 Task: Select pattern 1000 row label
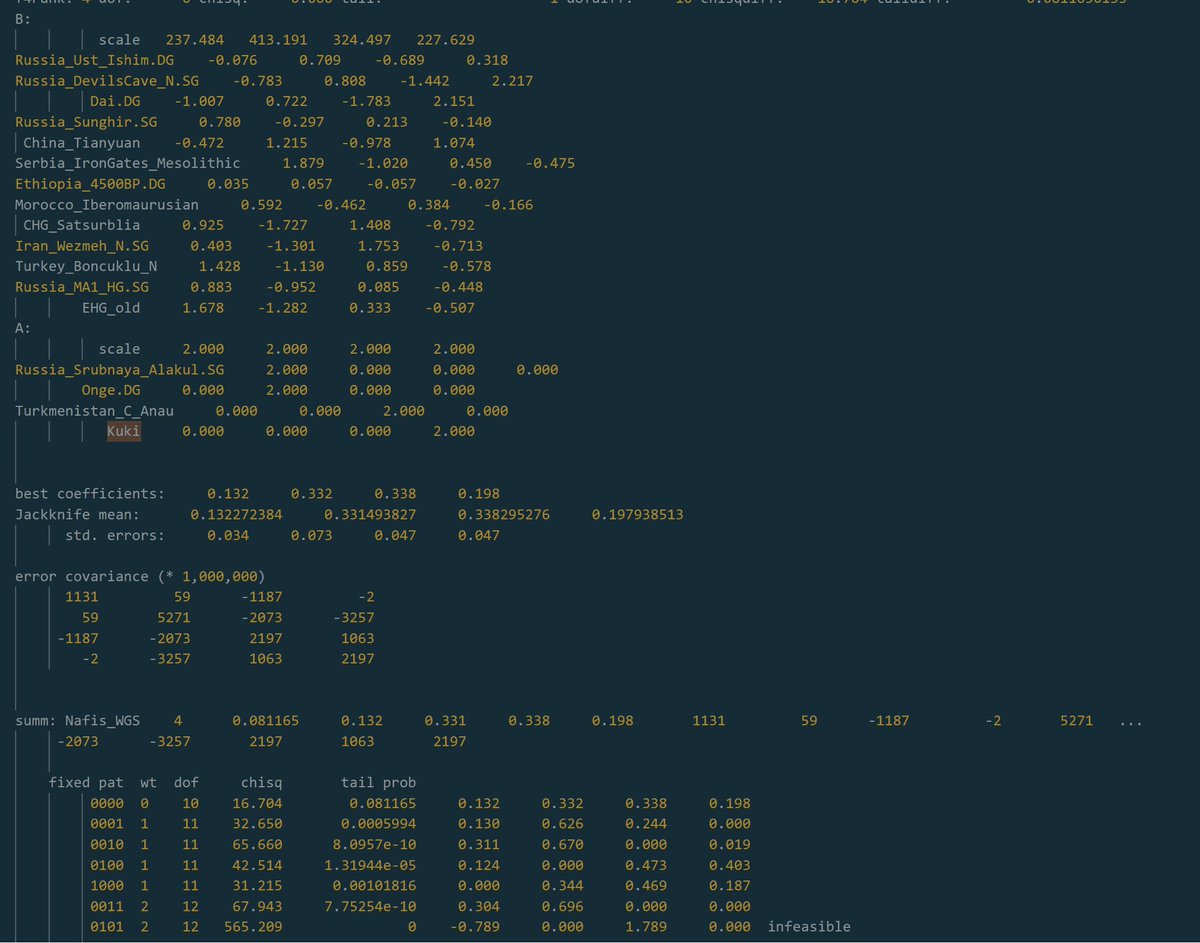point(107,886)
